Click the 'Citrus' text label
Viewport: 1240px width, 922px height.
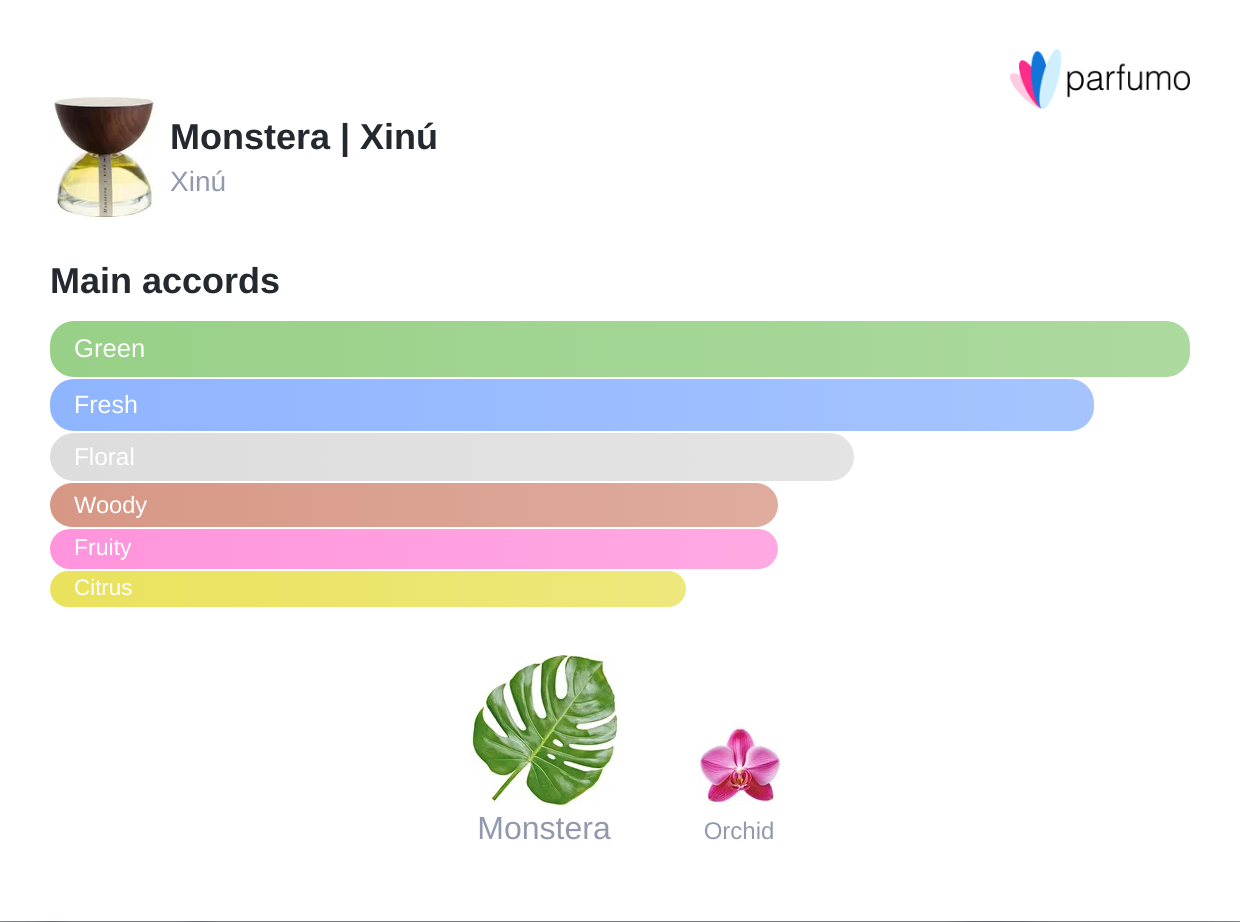point(103,588)
